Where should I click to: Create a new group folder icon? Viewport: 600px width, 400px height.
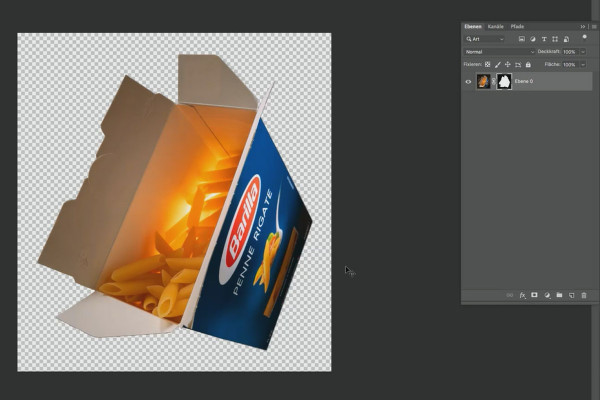click(x=559, y=295)
